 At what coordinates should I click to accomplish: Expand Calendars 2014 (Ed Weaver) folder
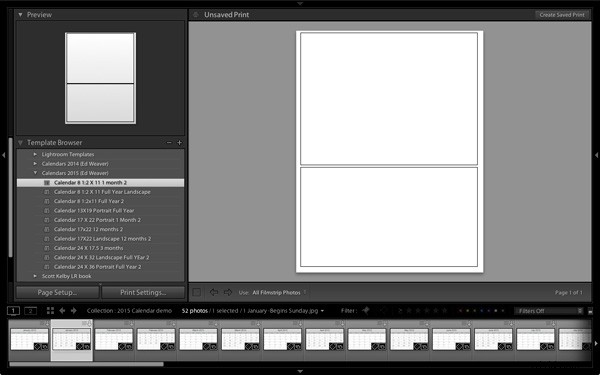tap(35, 164)
